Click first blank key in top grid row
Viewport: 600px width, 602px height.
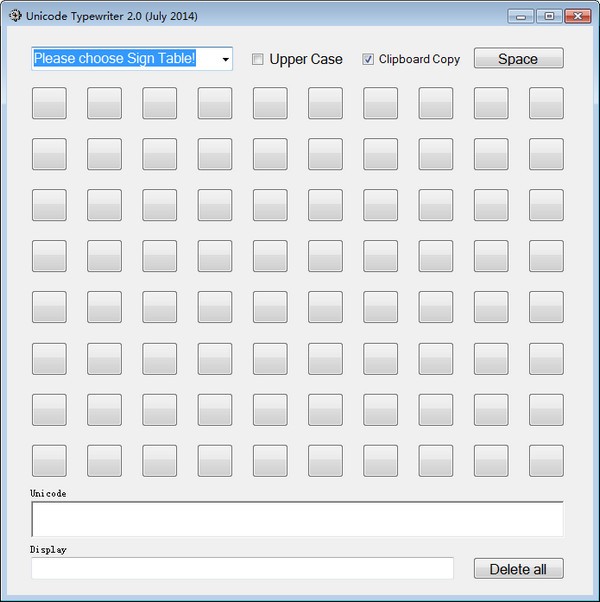pyautogui.click(x=49, y=103)
